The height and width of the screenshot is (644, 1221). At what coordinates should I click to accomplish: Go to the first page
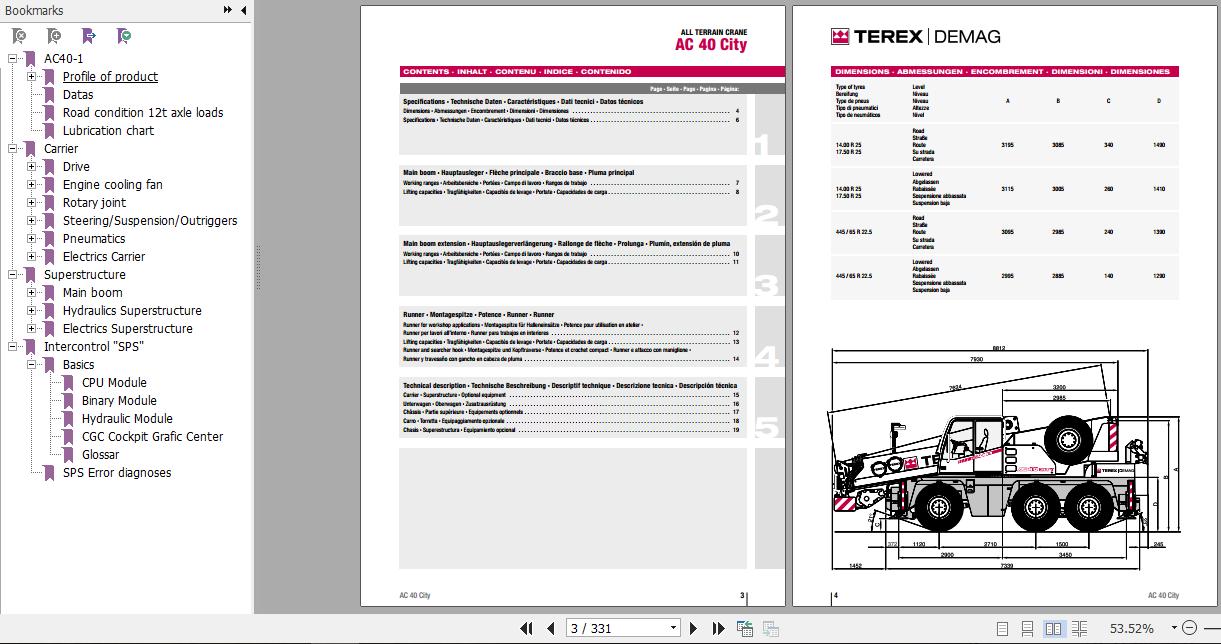pyautogui.click(x=527, y=628)
